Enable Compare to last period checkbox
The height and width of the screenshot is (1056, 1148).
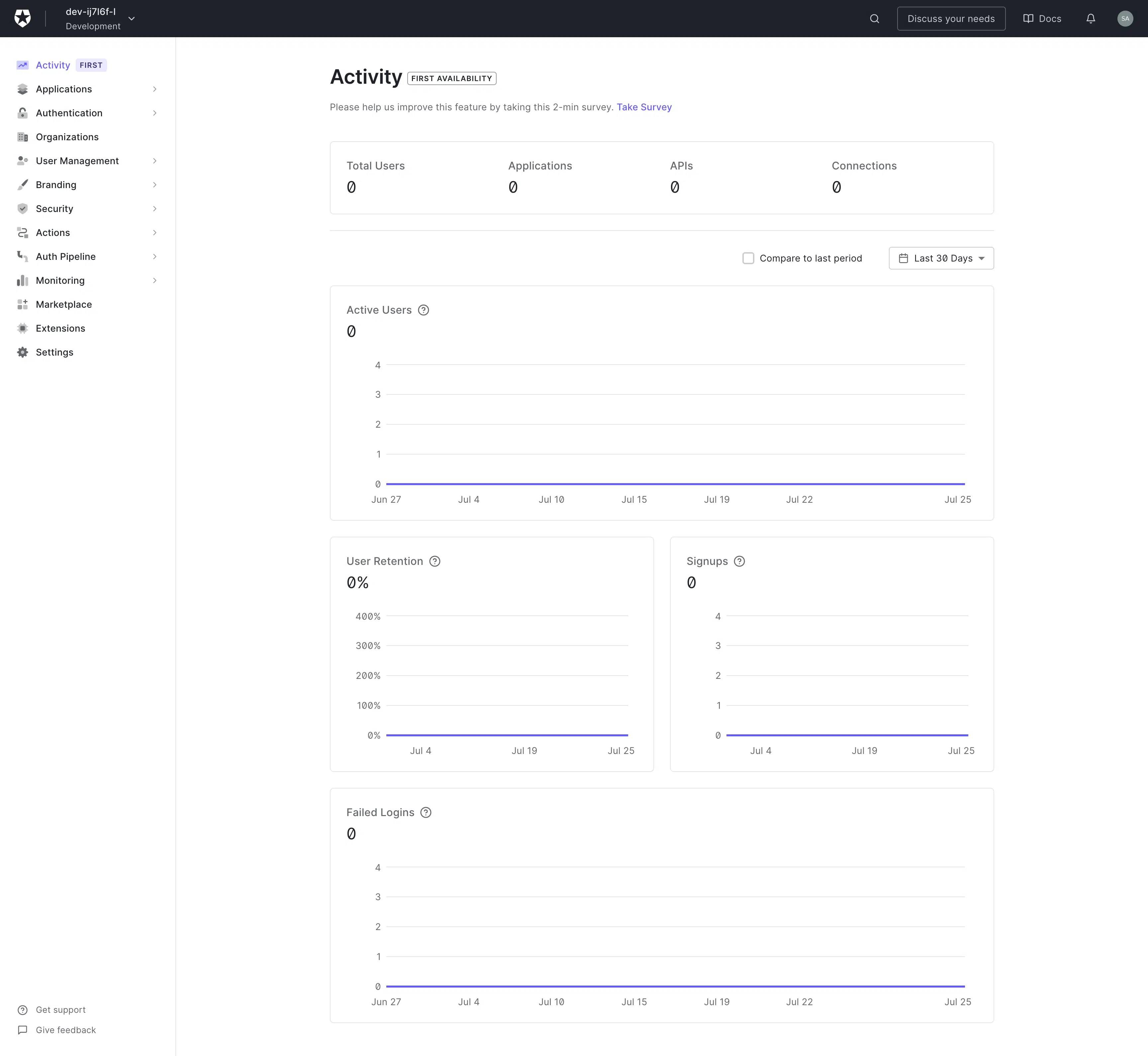coord(748,258)
